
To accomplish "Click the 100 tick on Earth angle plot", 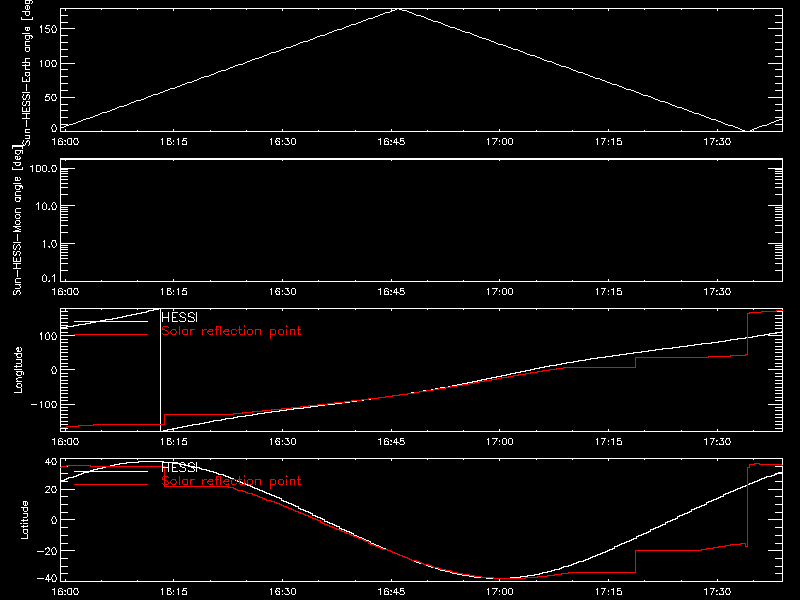I will [47, 64].
